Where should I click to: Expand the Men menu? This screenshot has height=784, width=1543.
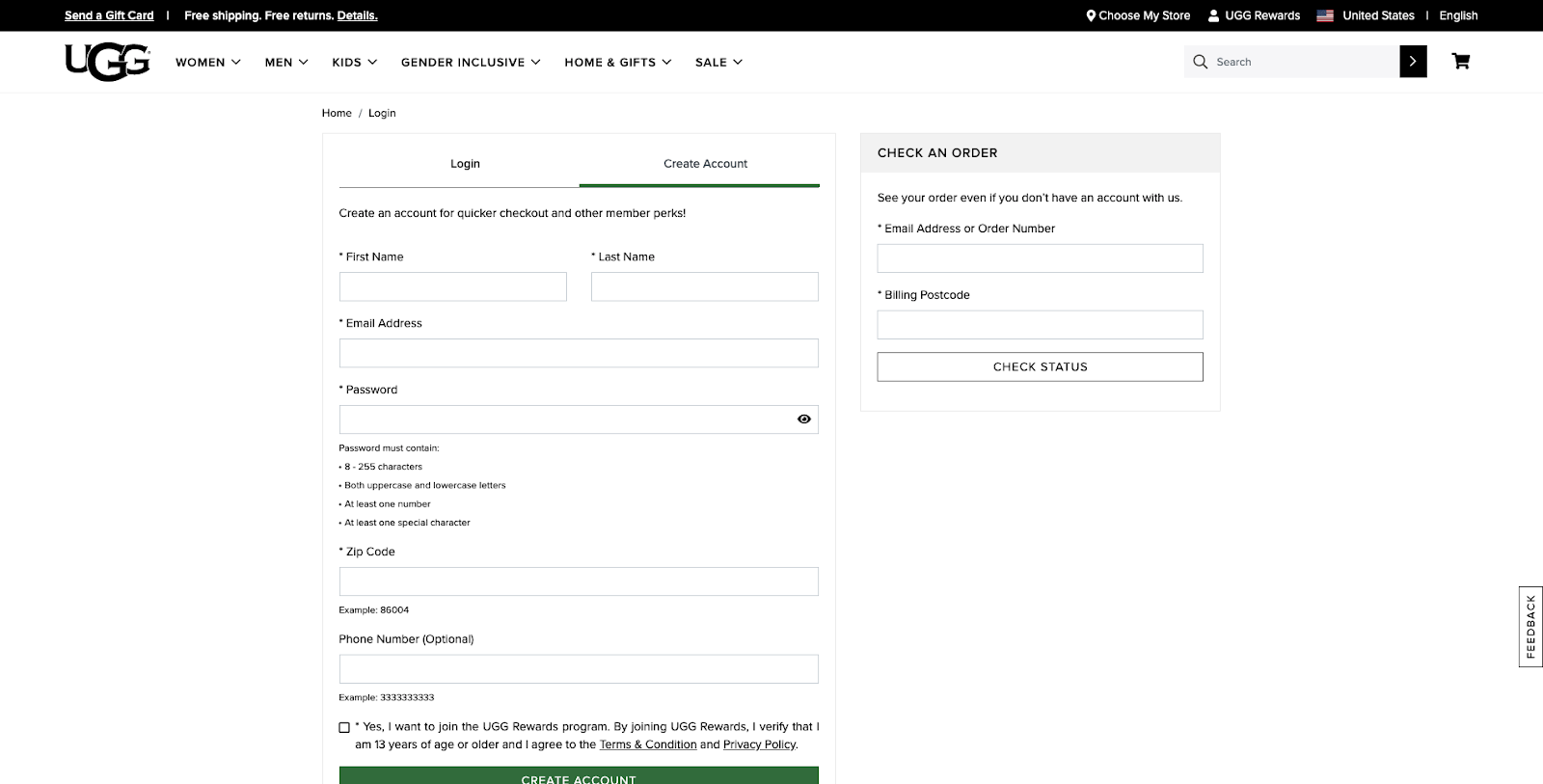pyautogui.click(x=286, y=63)
